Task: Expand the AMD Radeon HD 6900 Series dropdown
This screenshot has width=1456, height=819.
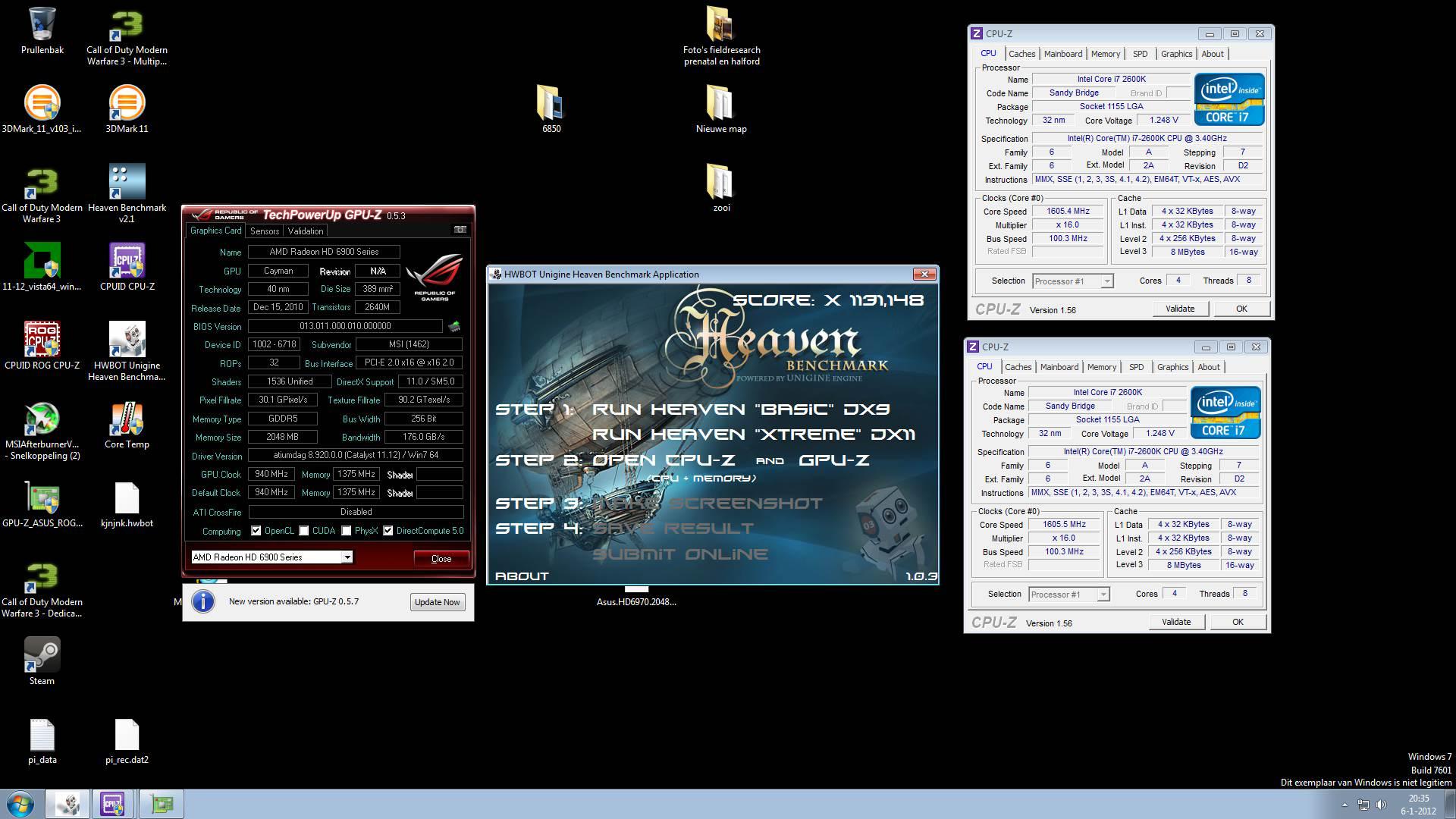Action: (x=347, y=557)
